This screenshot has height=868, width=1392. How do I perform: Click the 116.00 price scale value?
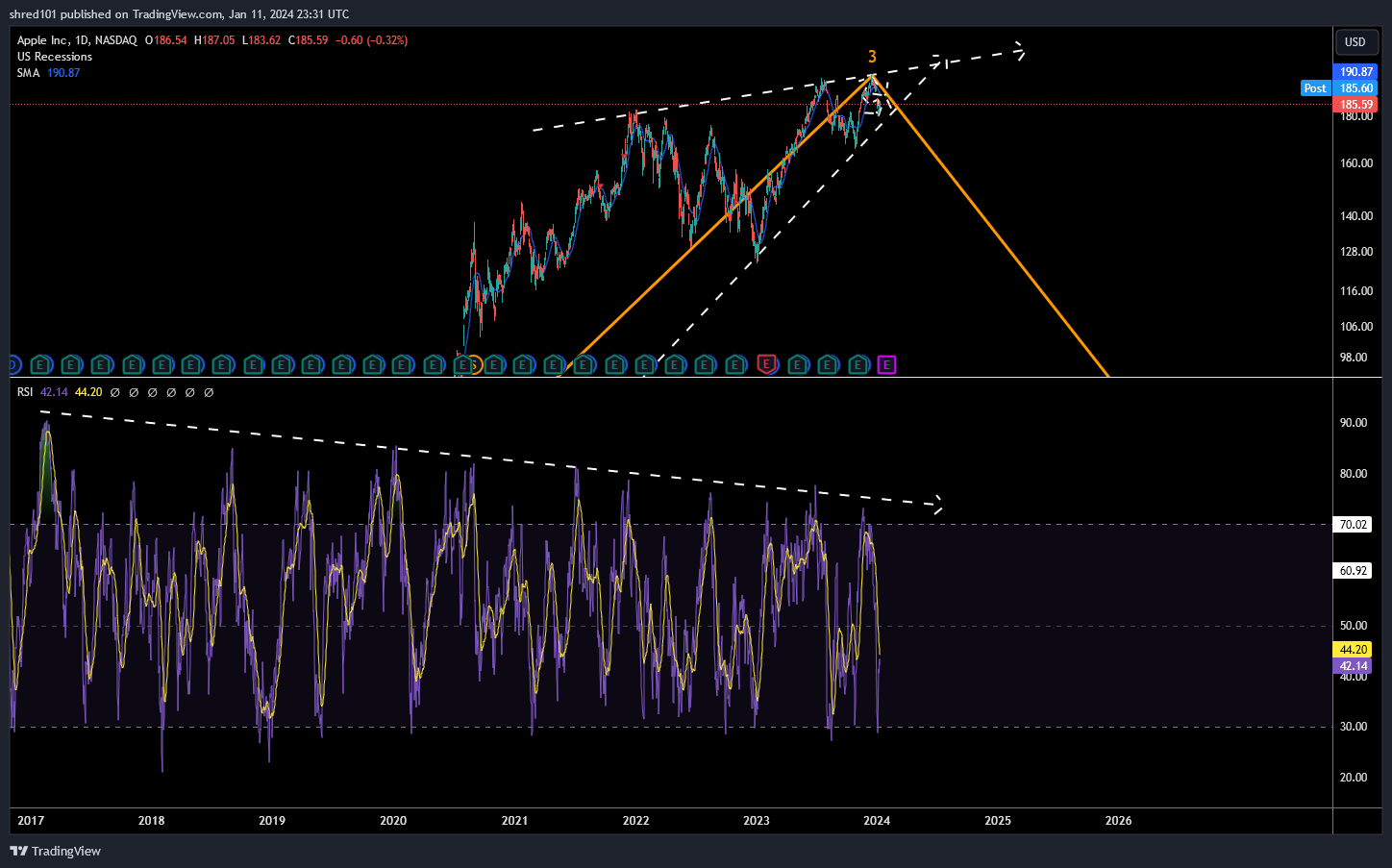click(x=1356, y=291)
